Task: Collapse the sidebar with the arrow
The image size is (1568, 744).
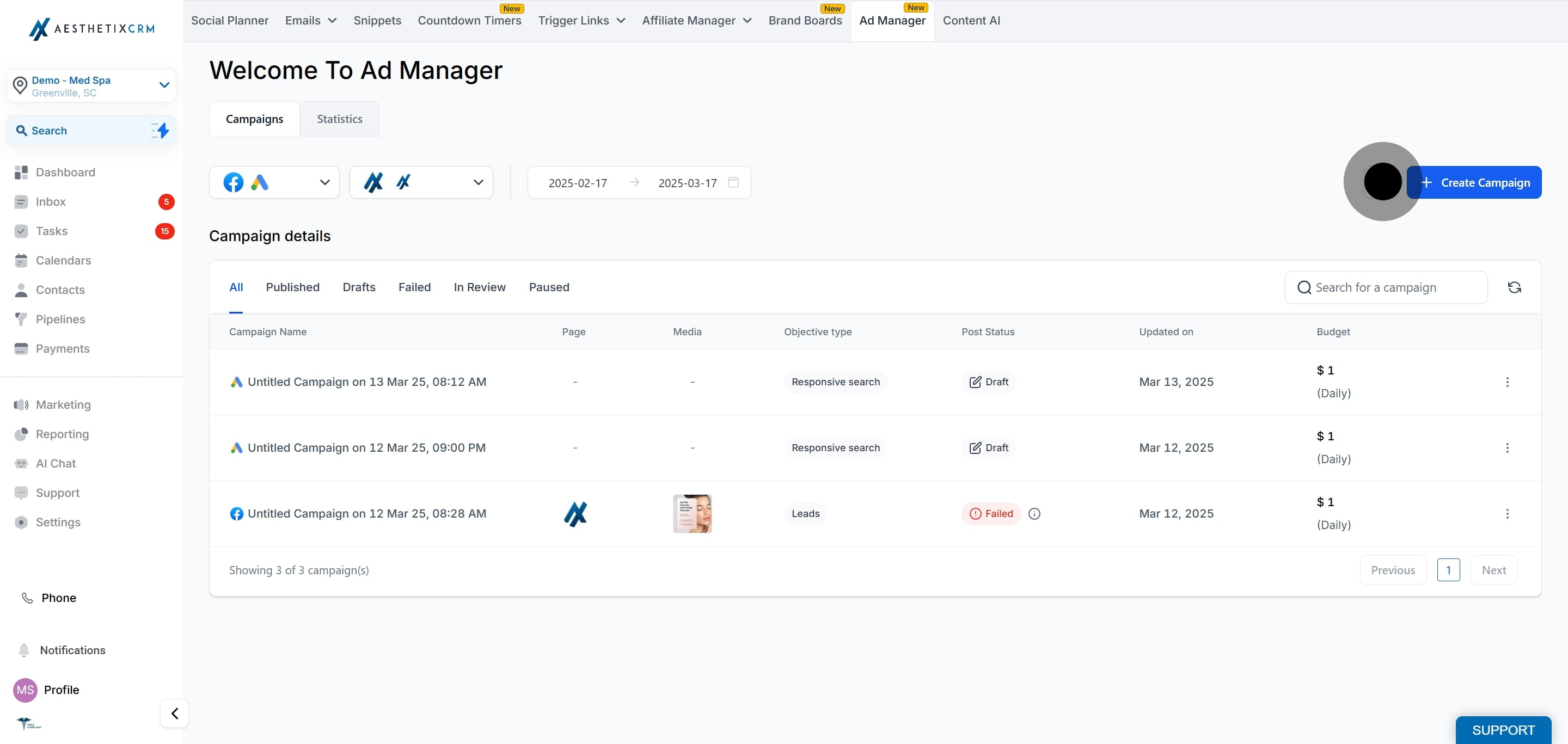Action: coord(175,713)
